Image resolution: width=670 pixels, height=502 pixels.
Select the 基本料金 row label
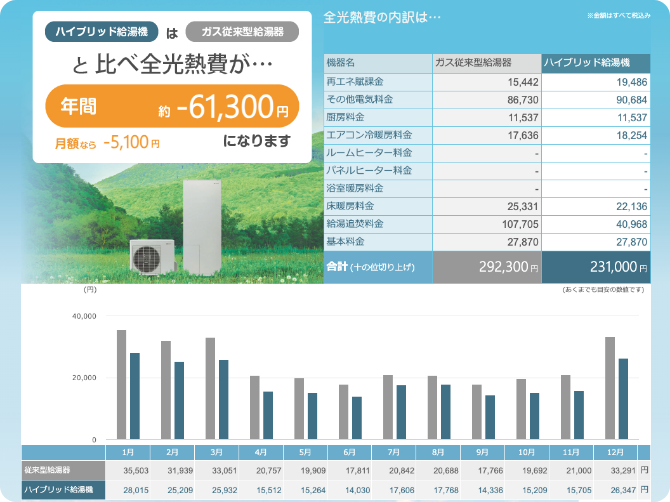click(x=345, y=241)
